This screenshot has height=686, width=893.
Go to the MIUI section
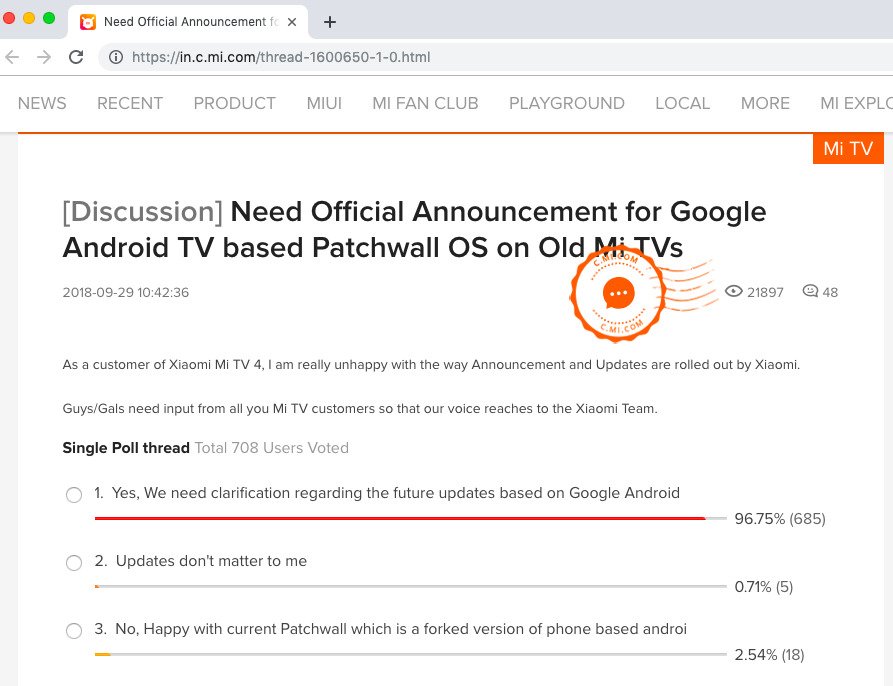click(x=323, y=103)
